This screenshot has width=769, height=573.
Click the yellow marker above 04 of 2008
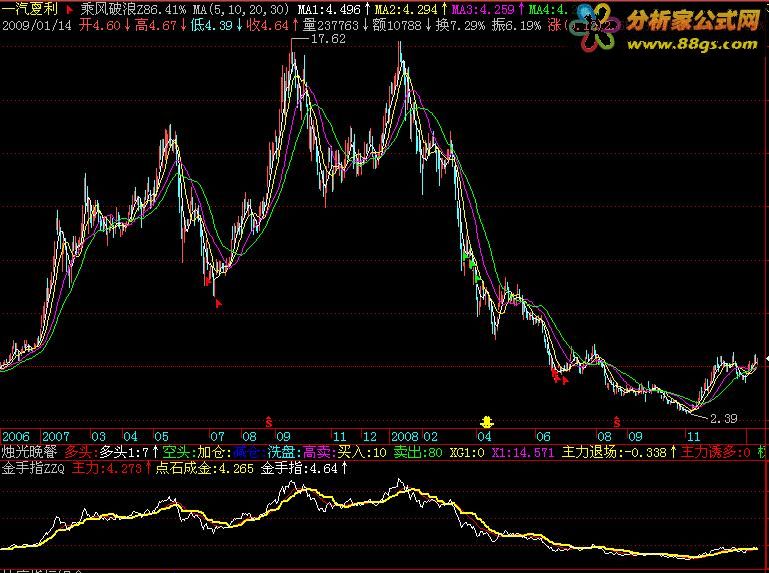coord(487,421)
